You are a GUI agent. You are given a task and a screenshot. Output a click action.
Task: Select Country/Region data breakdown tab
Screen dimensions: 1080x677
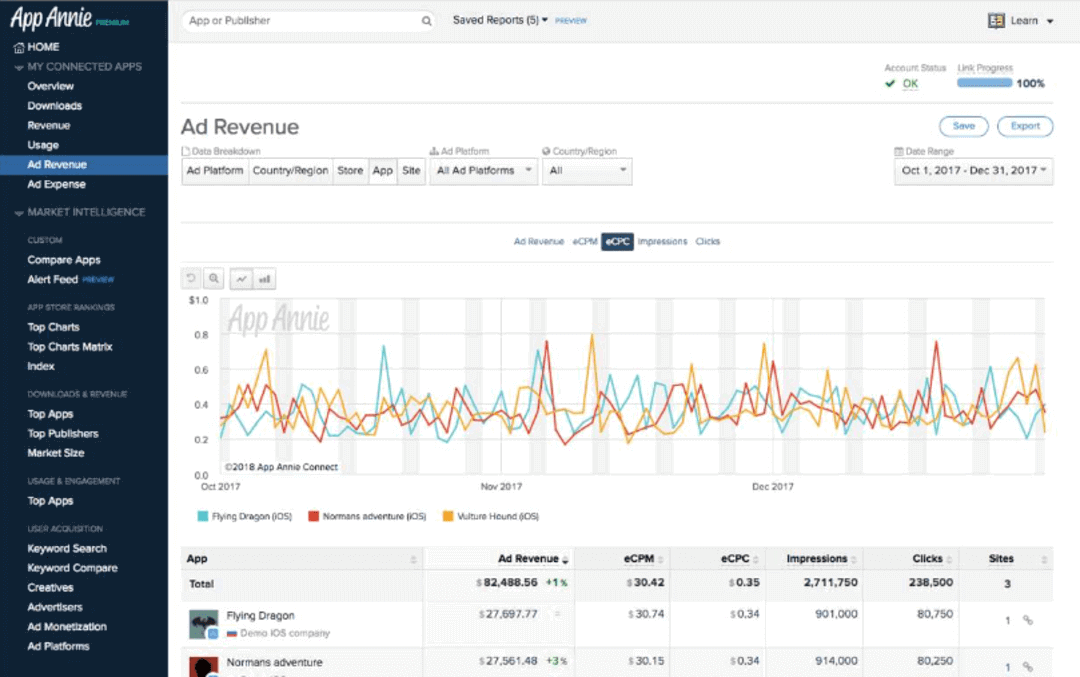point(290,171)
